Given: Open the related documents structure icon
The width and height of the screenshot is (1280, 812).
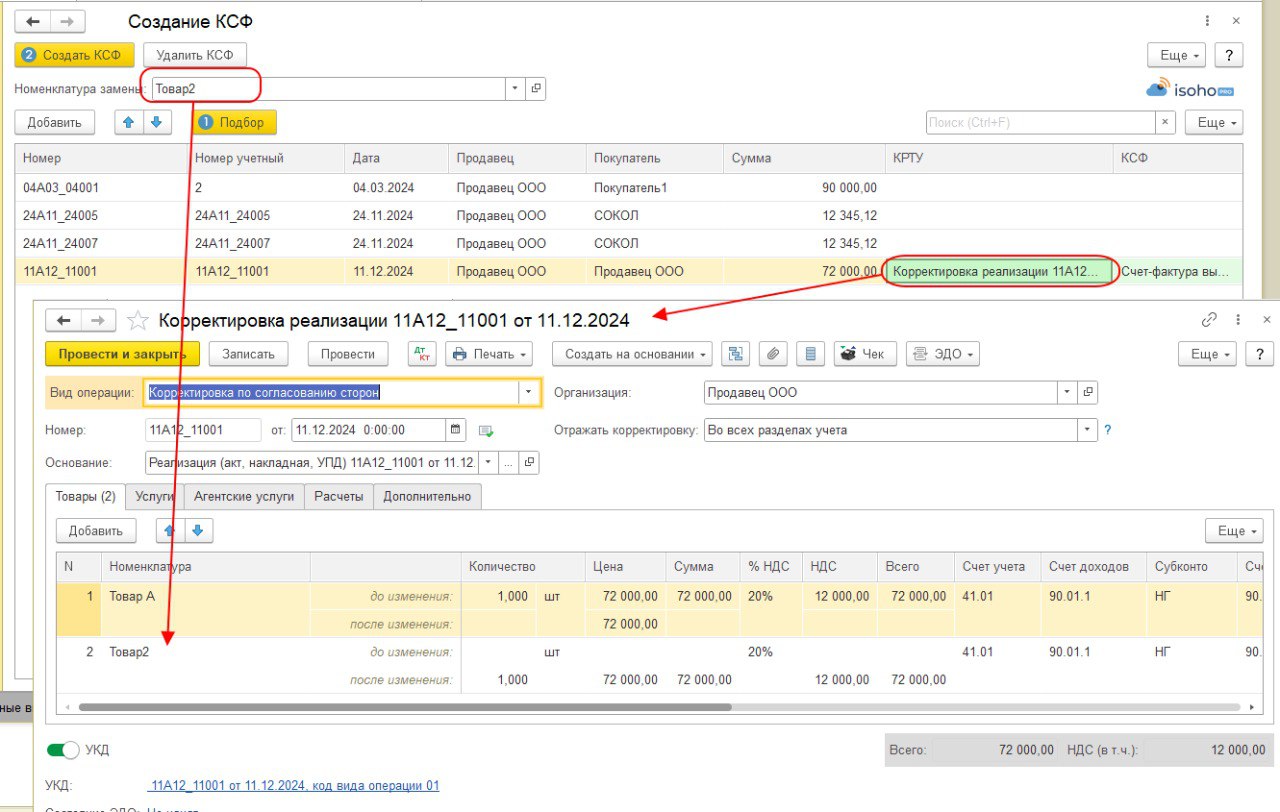Looking at the screenshot, I should pyautogui.click(x=736, y=354).
